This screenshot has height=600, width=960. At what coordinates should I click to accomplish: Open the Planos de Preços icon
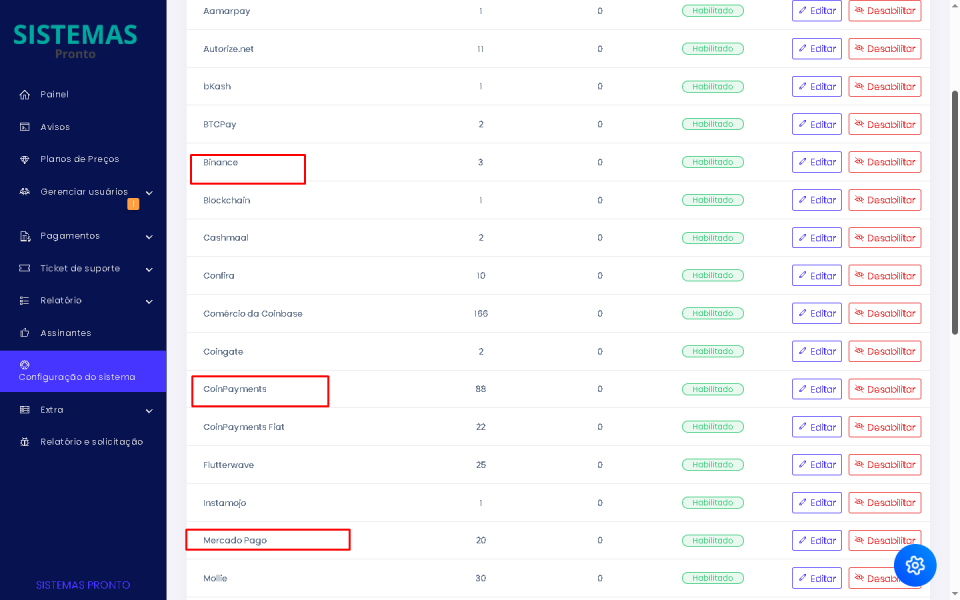24,159
